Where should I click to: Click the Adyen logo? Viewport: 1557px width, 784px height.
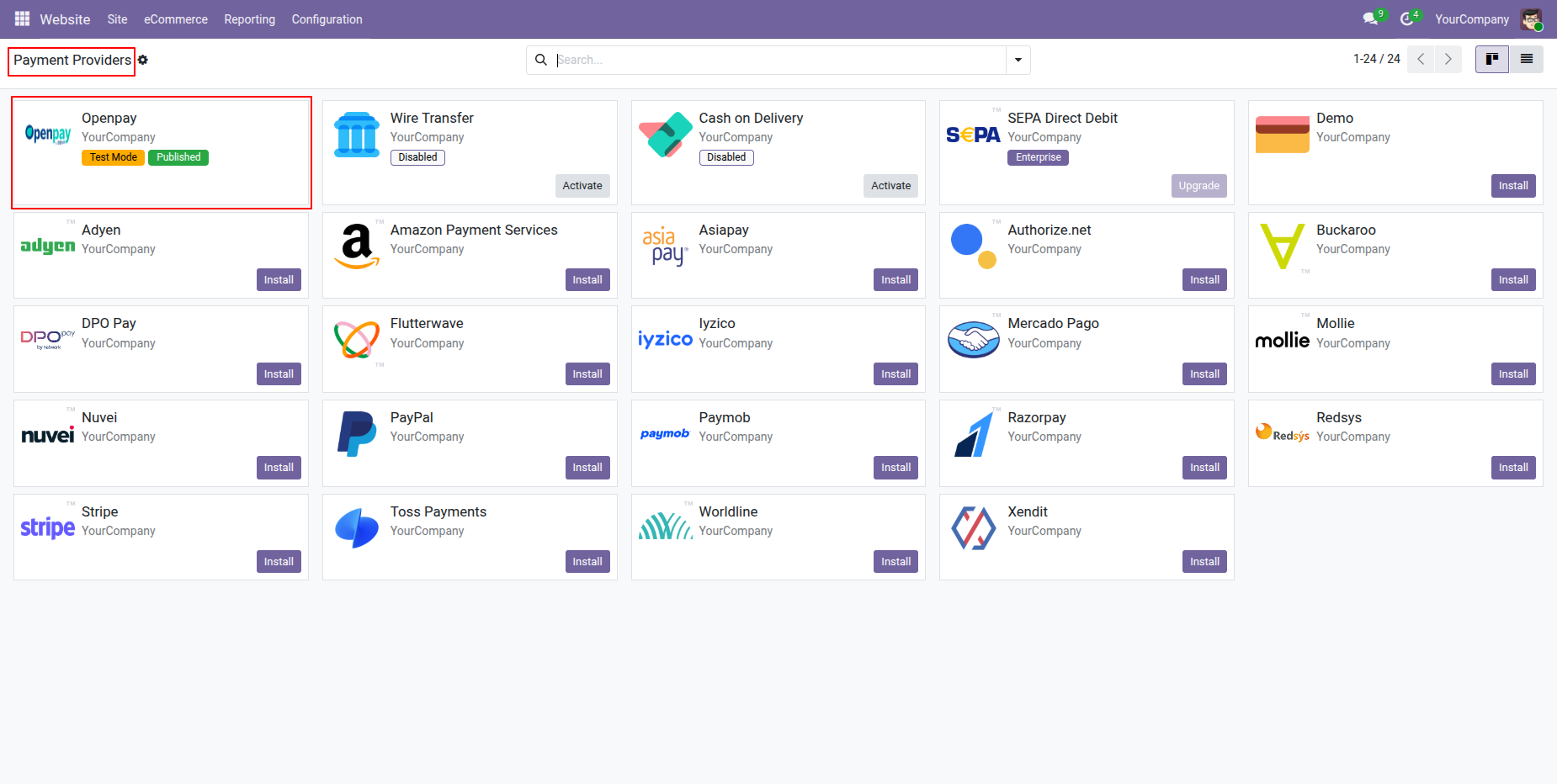click(x=48, y=246)
